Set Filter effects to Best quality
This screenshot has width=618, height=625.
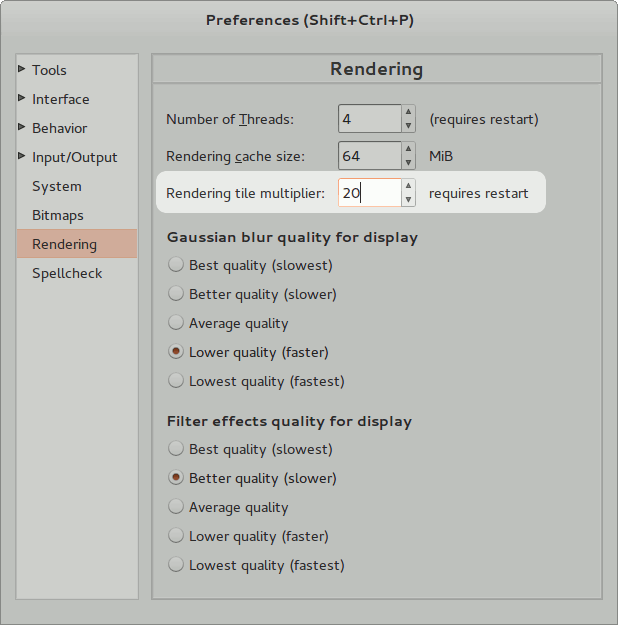[x=176, y=449]
